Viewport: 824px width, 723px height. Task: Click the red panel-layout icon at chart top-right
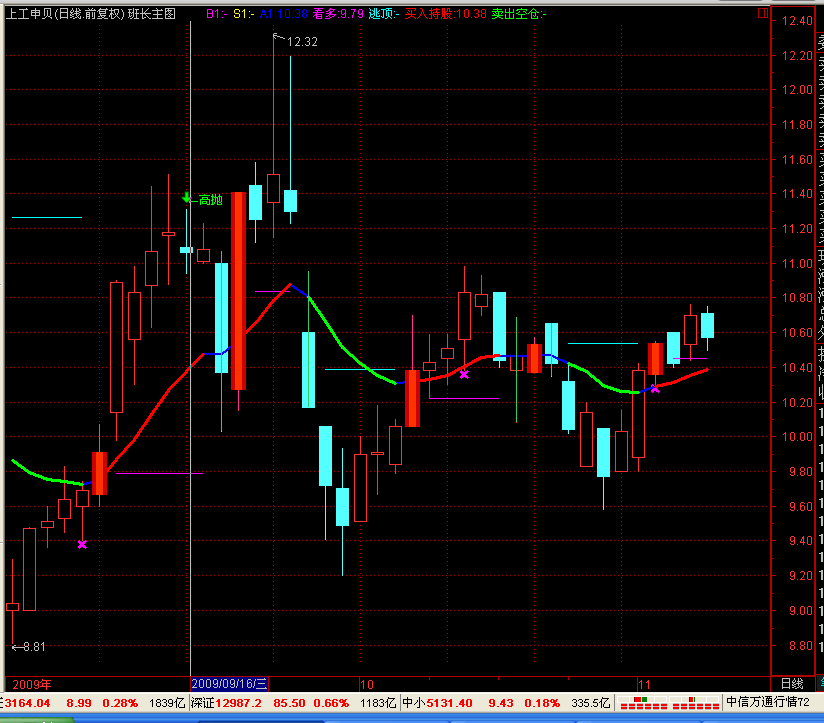pyautogui.click(x=763, y=13)
